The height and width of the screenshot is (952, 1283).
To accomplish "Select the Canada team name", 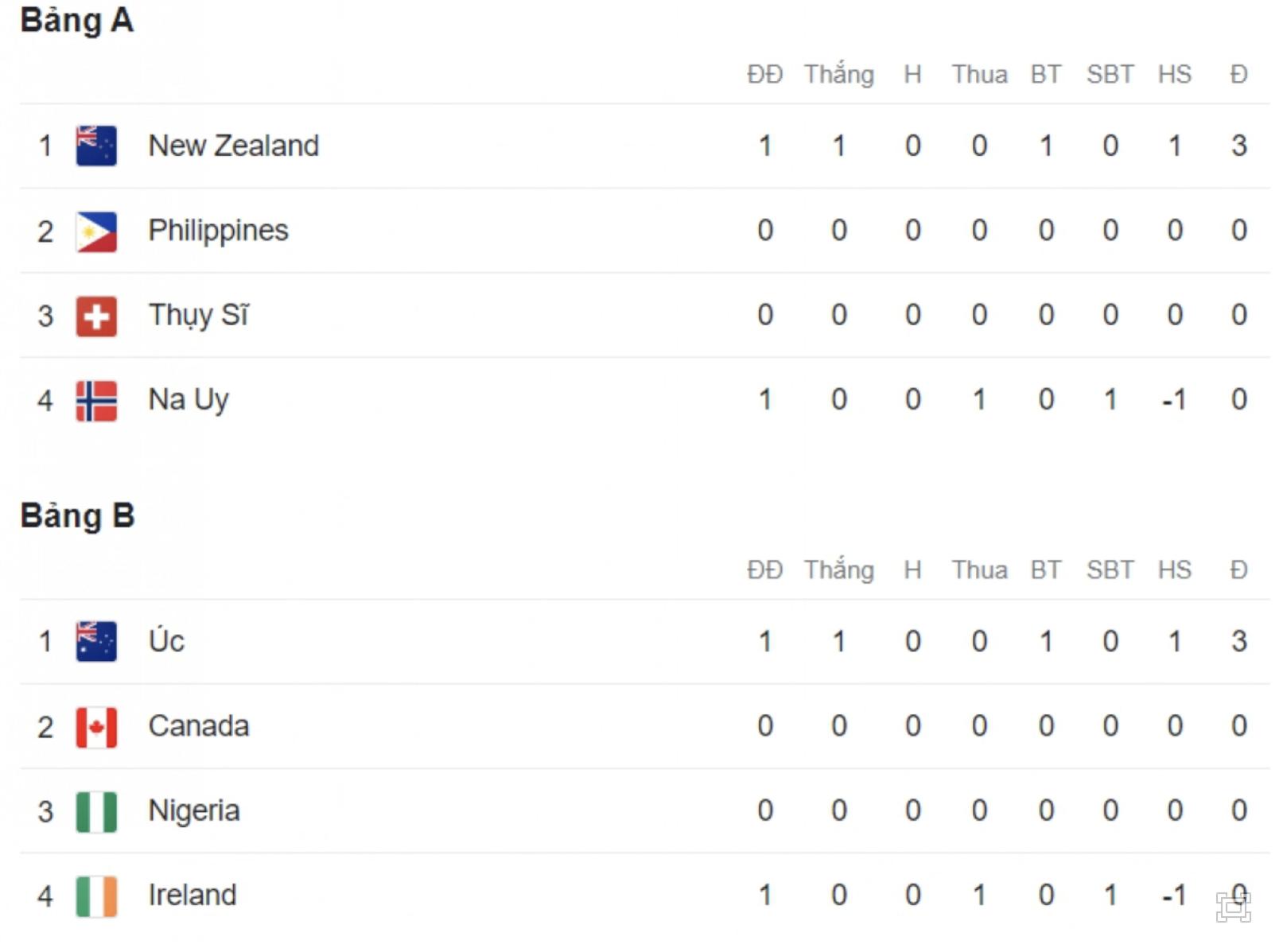I will (198, 726).
